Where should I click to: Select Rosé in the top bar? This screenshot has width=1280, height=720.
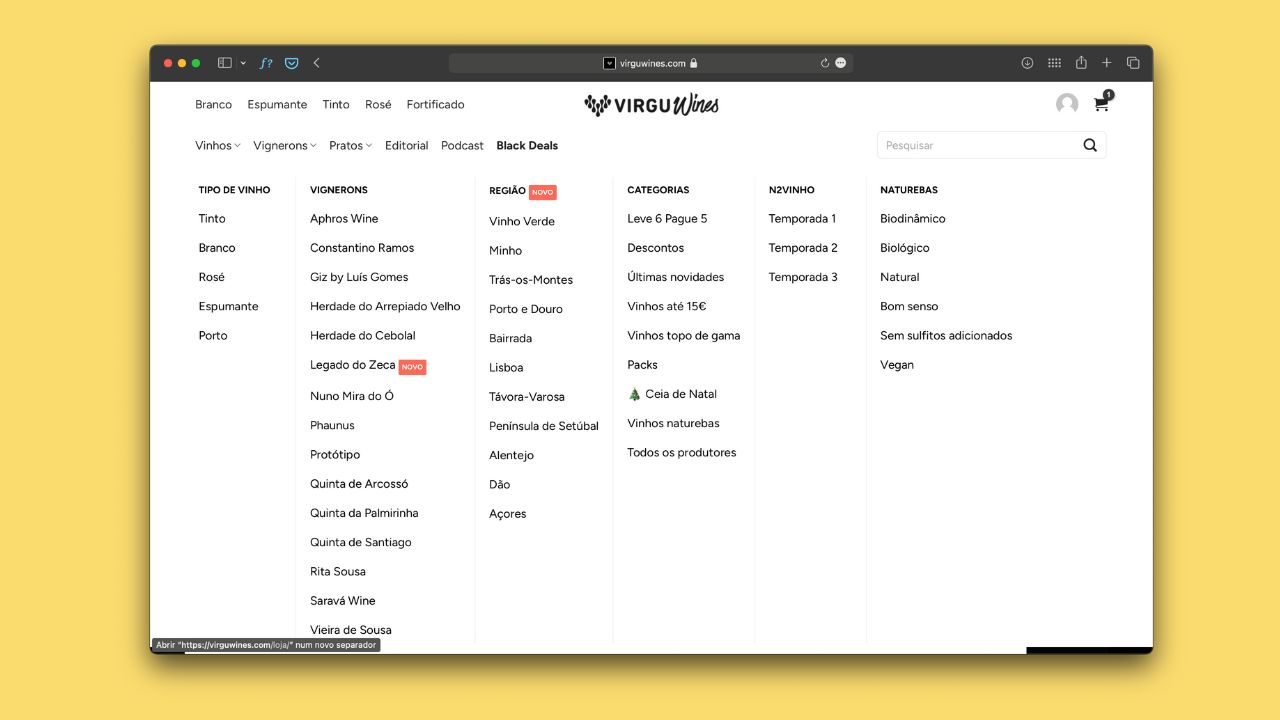click(x=378, y=104)
